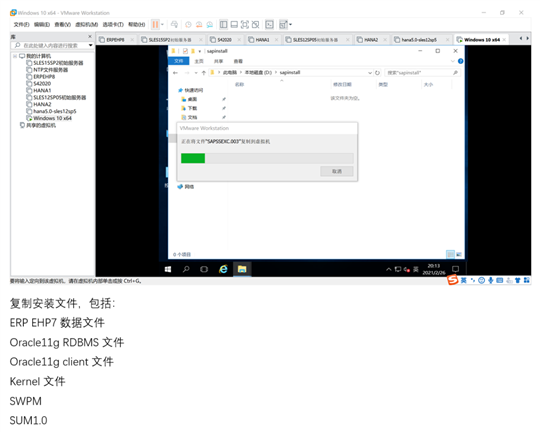Click the sapinstall search box

point(423,73)
